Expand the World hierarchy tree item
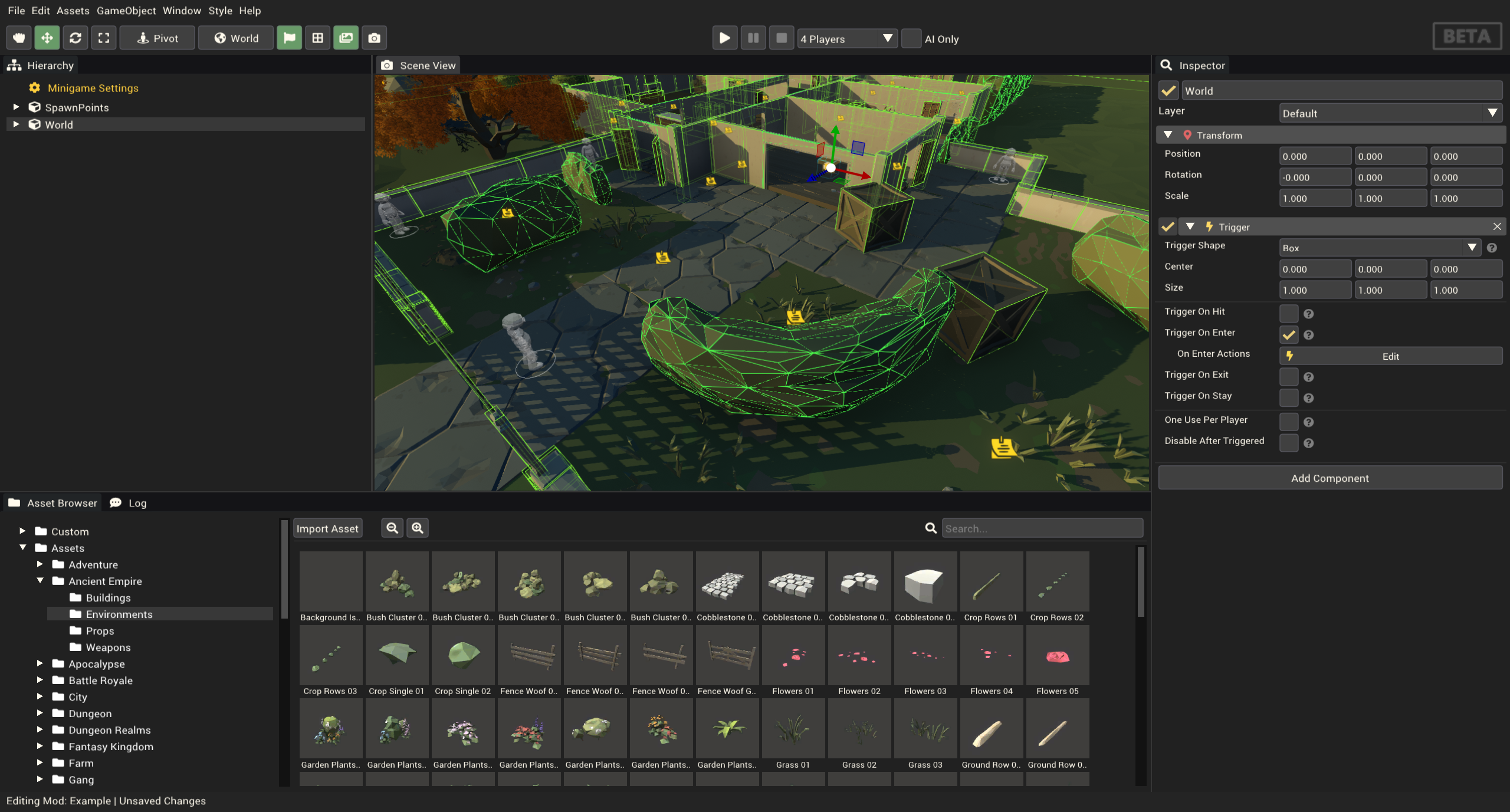The width and height of the screenshot is (1510, 812). (x=18, y=124)
